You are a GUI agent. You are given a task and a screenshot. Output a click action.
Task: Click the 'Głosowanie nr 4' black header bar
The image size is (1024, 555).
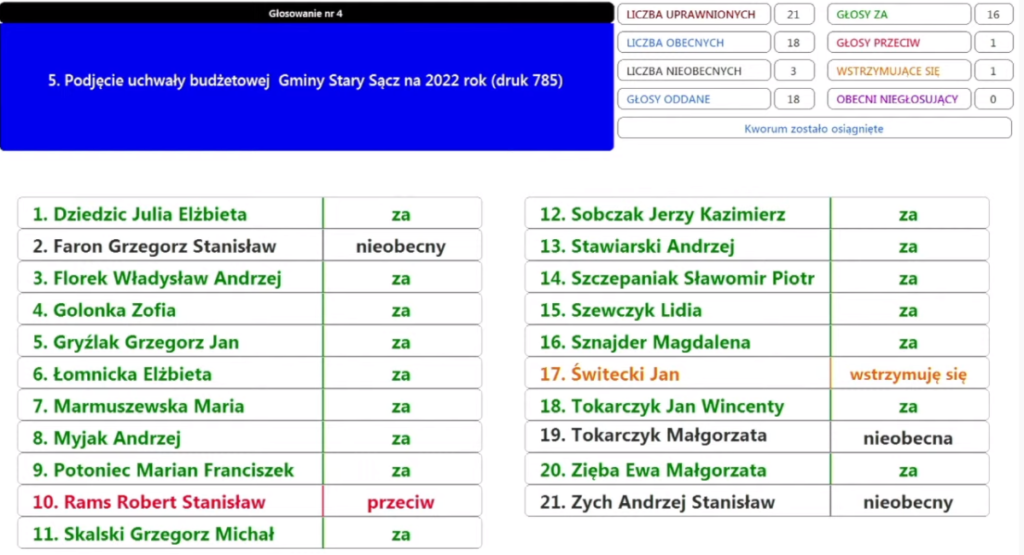pyautogui.click(x=306, y=13)
